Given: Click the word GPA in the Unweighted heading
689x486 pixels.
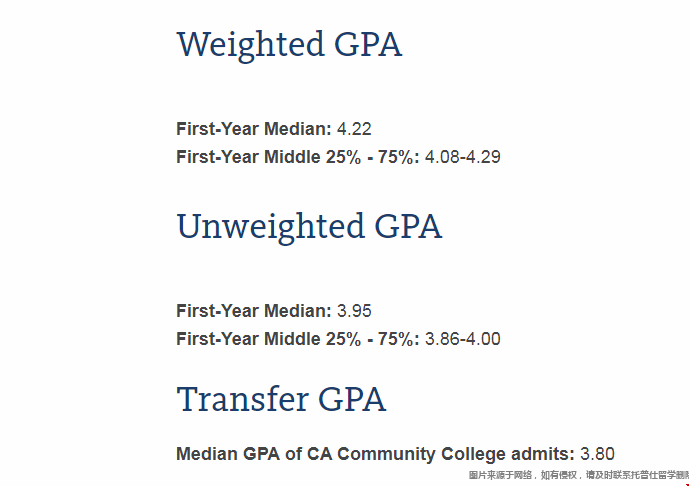Looking at the screenshot, I should tap(407, 226).
